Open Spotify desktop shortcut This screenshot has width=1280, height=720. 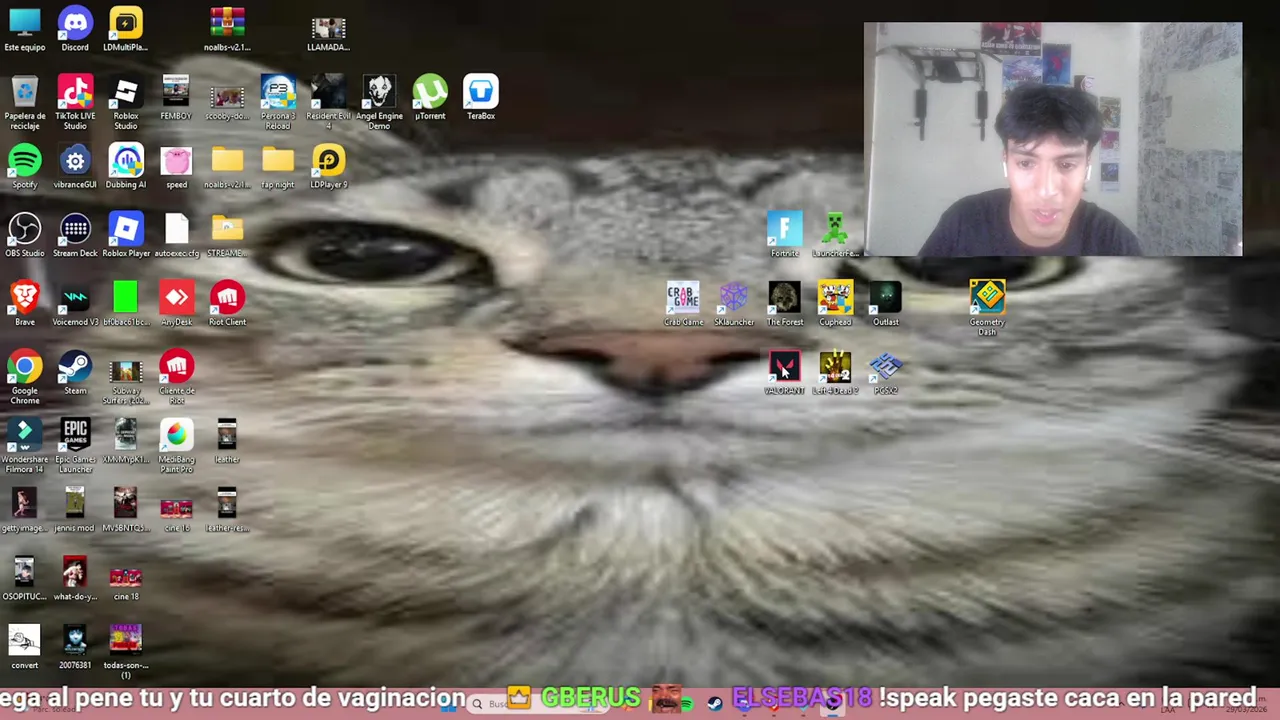(25, 166)
